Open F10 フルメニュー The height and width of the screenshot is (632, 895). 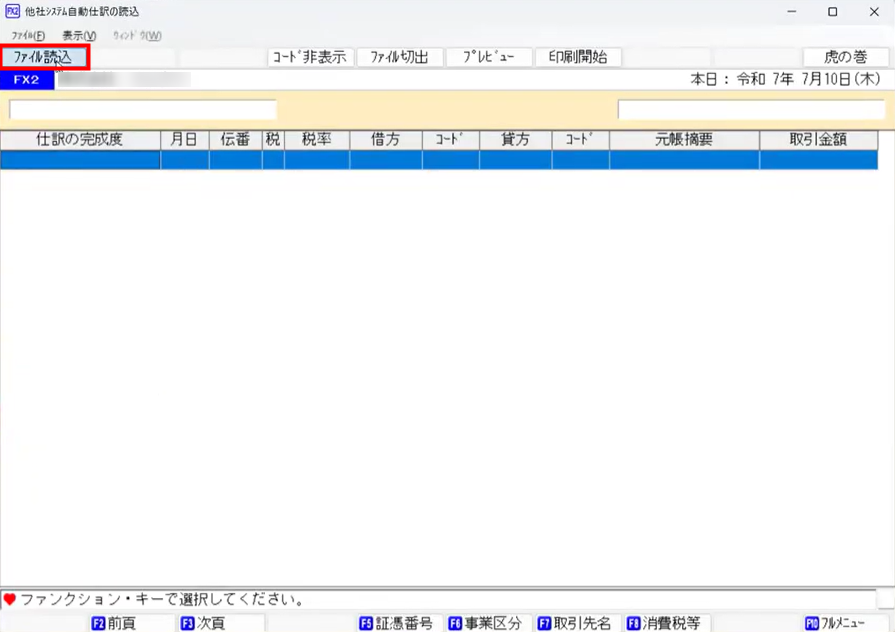835,623
